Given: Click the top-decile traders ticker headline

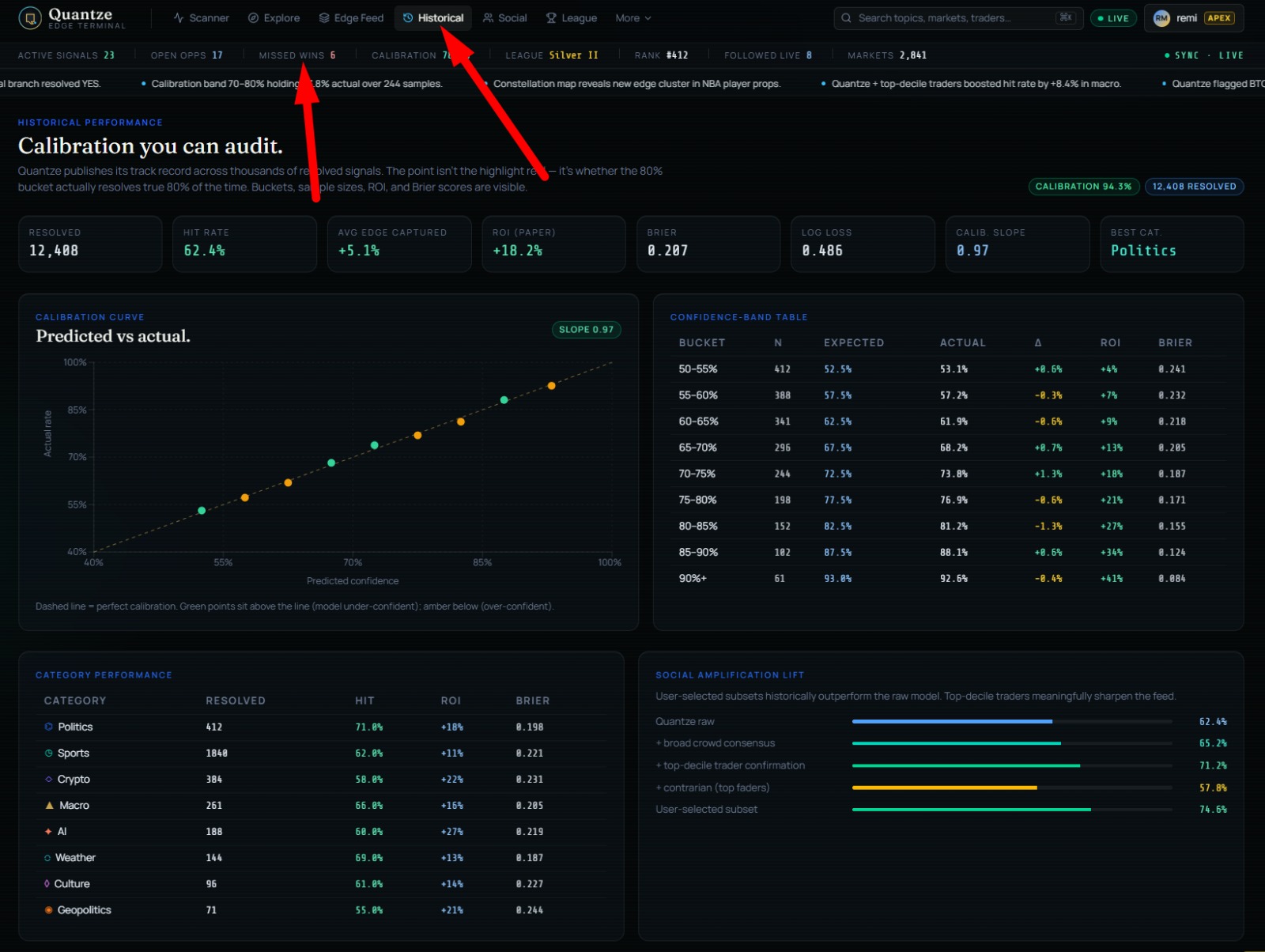Looking at the screenshot, I should 976,84.
